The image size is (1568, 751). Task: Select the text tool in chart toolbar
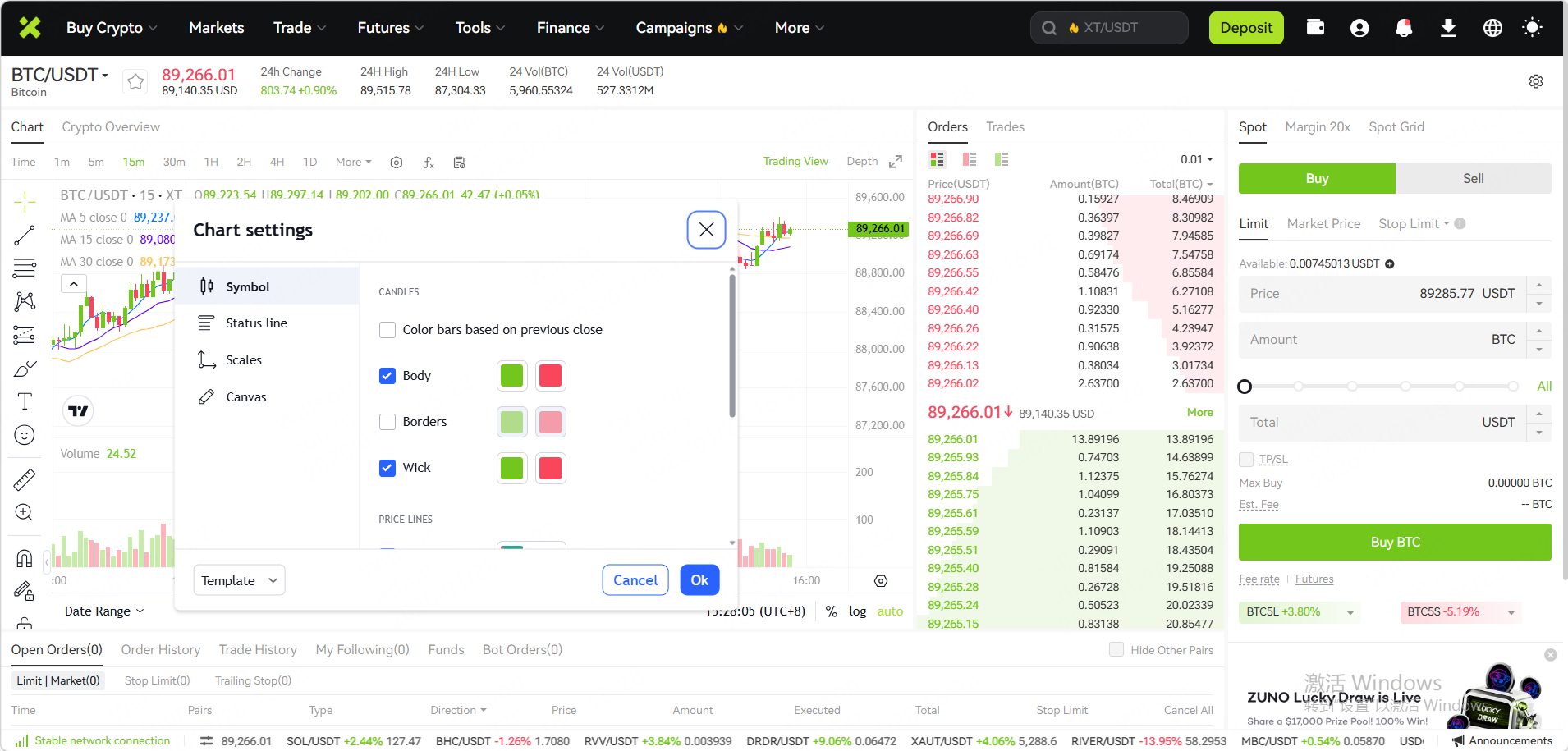tap(25, 401)
